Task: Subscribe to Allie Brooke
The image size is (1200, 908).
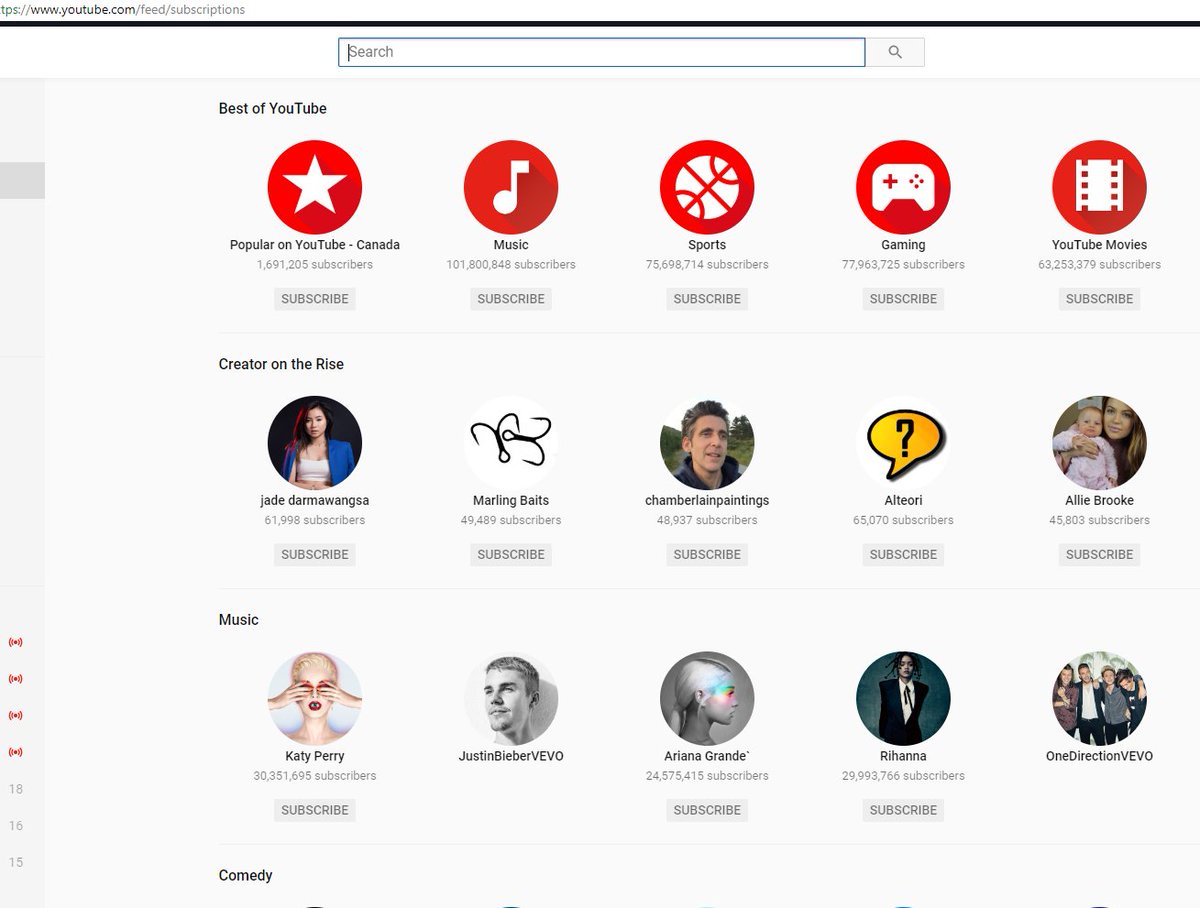Action: point(1099,555)
